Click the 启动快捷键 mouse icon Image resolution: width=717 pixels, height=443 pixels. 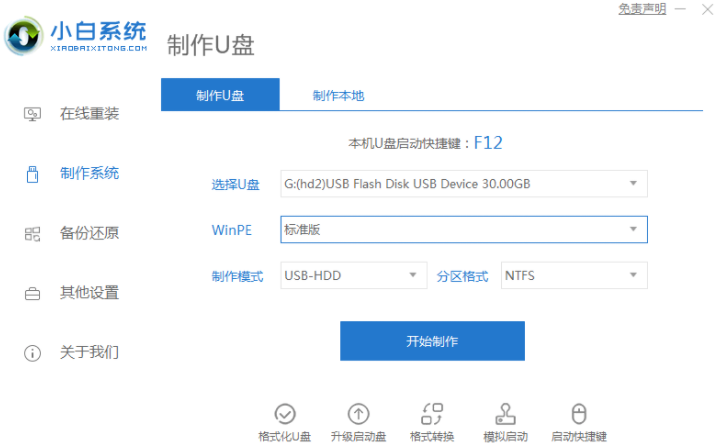pos(579,414)
